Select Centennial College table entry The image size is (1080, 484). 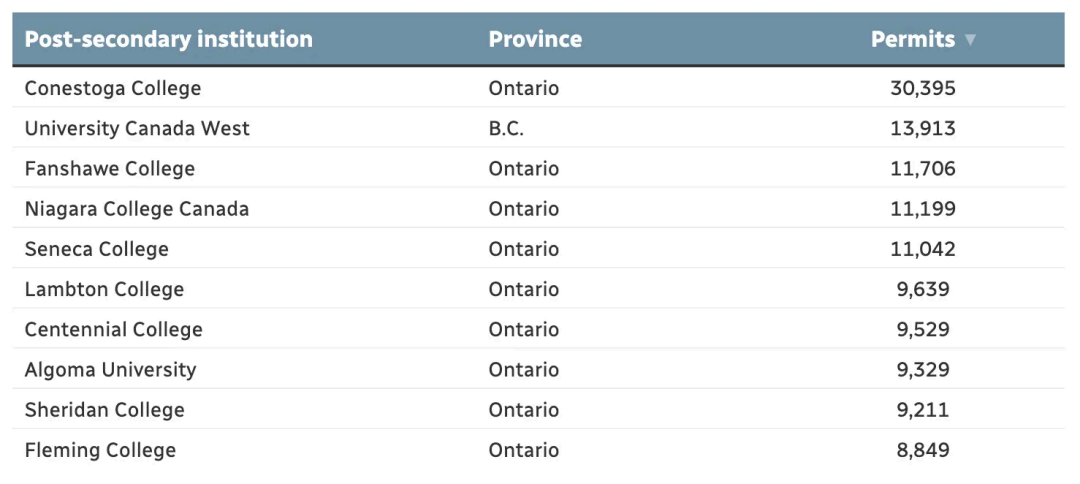point(113,330)
